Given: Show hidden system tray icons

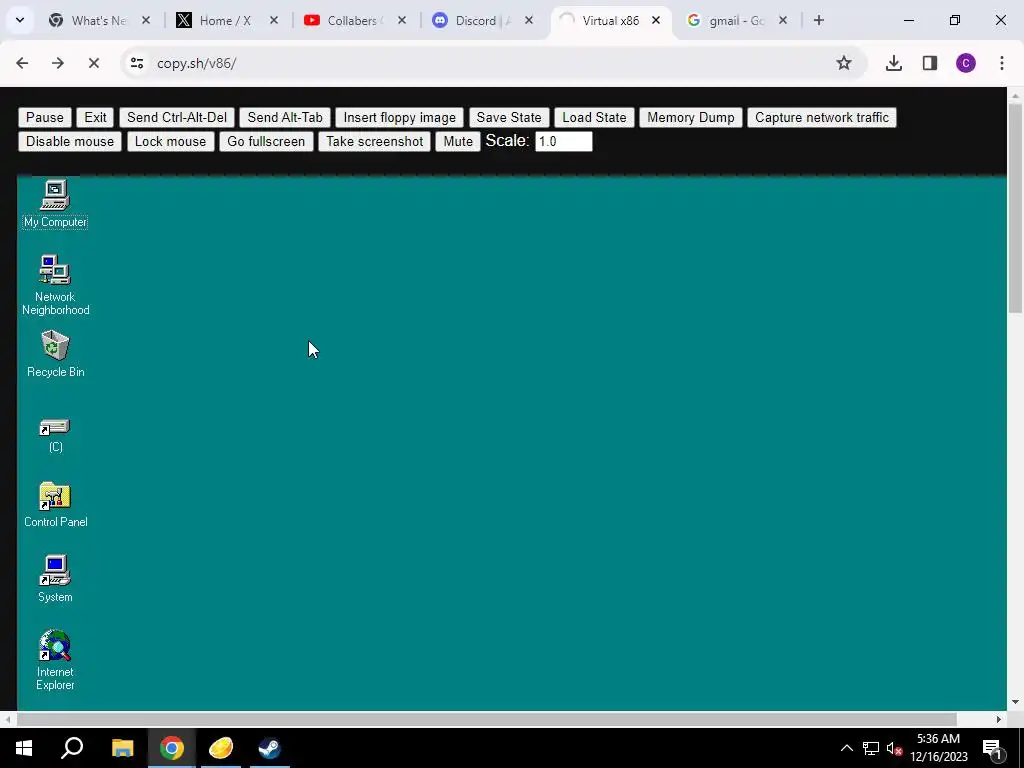Looking at the screenshot, I should (x=846, y=748).
